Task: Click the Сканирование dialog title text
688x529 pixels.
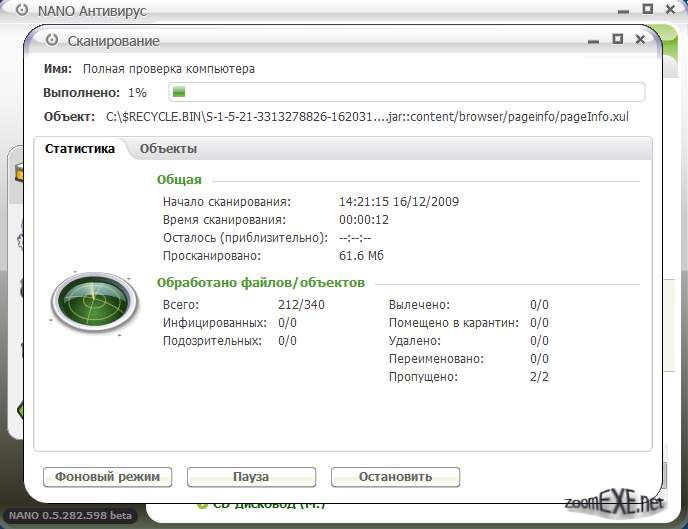Action: click(113, 41)
